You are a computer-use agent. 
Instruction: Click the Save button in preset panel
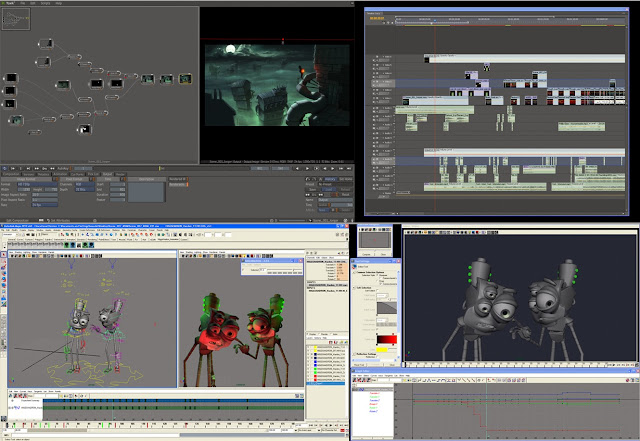(x=313, y=189)
